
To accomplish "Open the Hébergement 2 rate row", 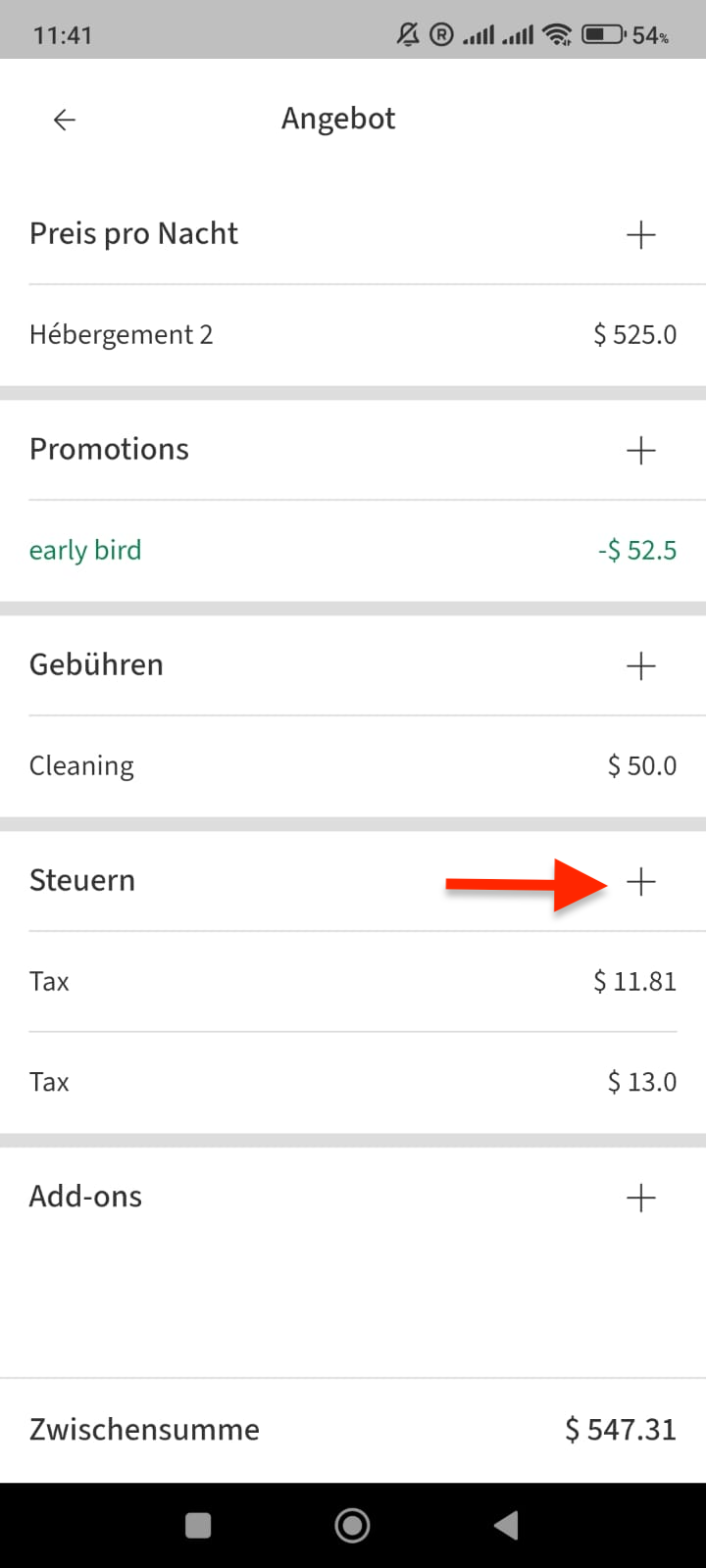I will [353, 335].
